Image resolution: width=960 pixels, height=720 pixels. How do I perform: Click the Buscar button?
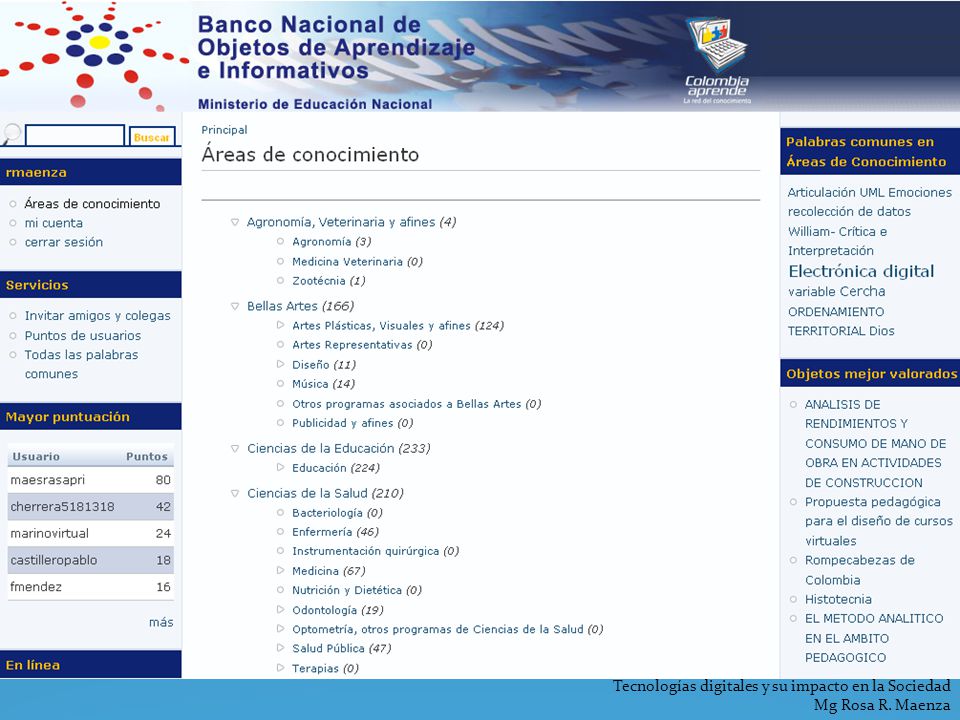pos(152,137)
